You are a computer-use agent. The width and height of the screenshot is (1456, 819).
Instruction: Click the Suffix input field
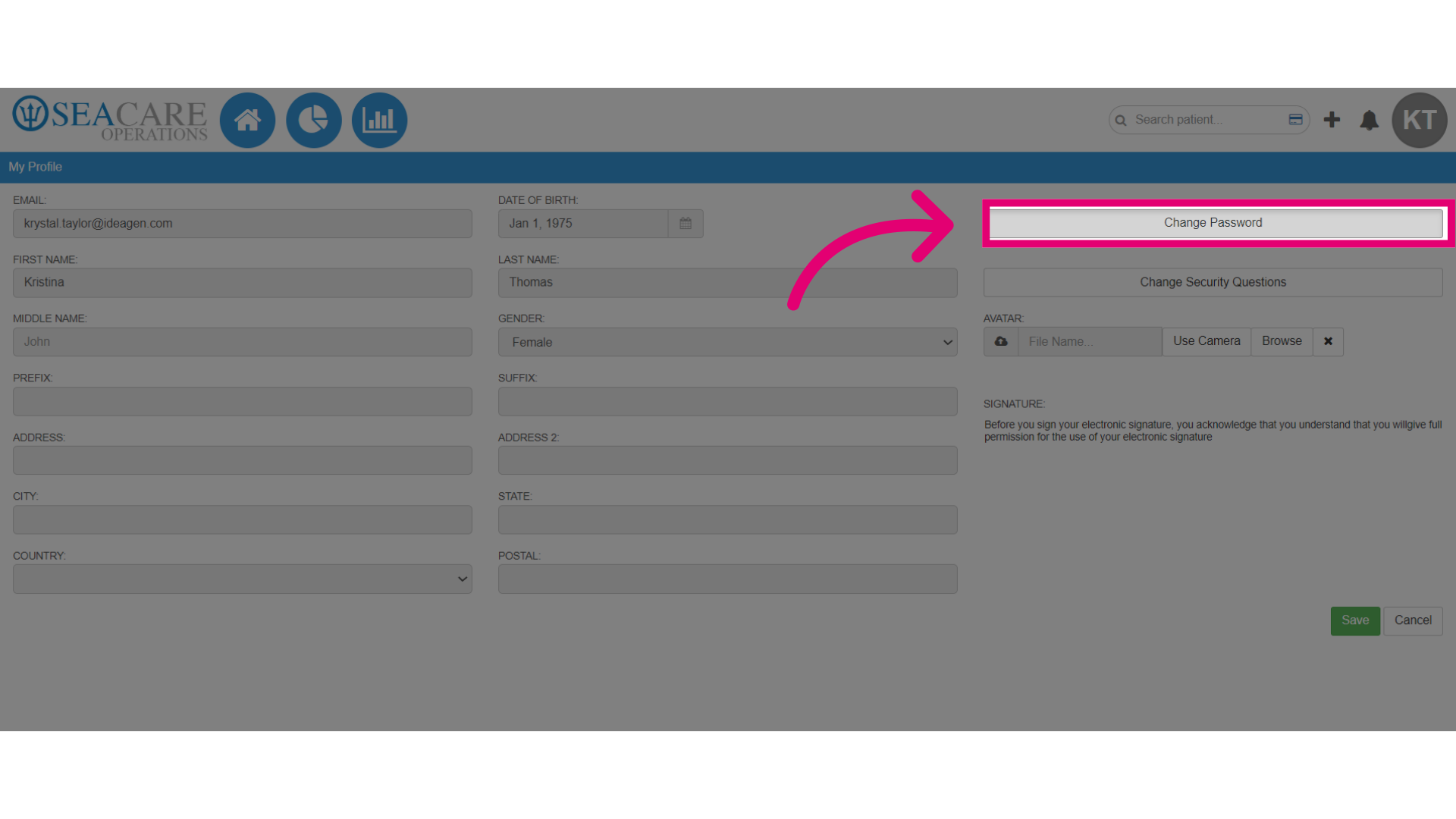(x=727, y=402)
